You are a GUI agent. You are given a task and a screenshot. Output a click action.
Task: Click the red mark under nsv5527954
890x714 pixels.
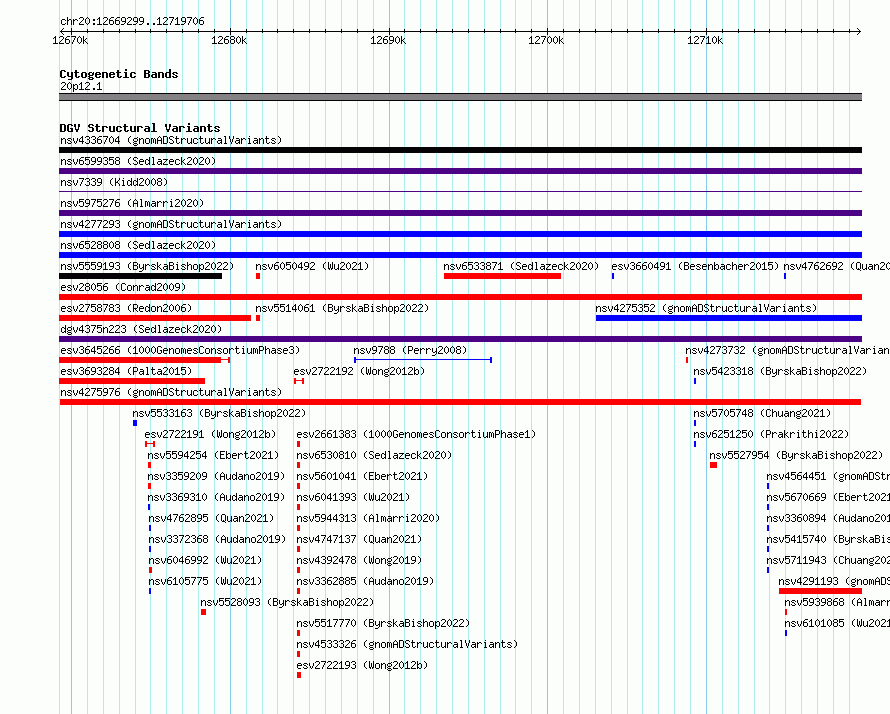coord(713,465)
